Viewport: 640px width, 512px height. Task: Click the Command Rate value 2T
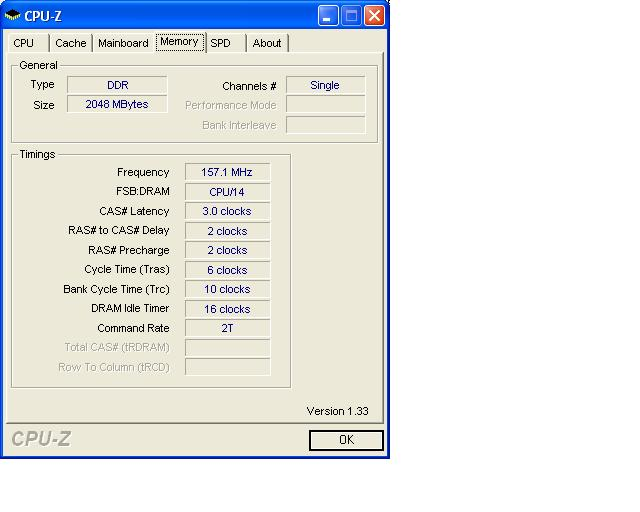click(x=227, y=328)
